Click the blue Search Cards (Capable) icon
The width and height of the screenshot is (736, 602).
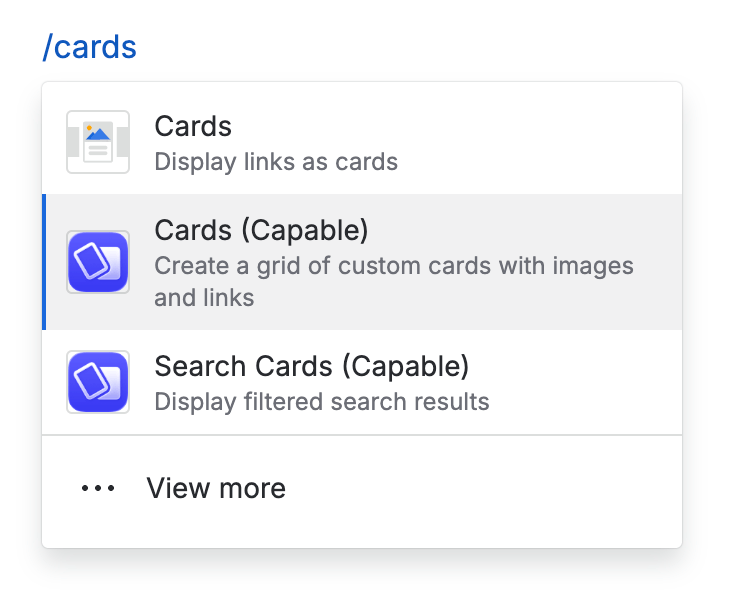coord(98,382)
